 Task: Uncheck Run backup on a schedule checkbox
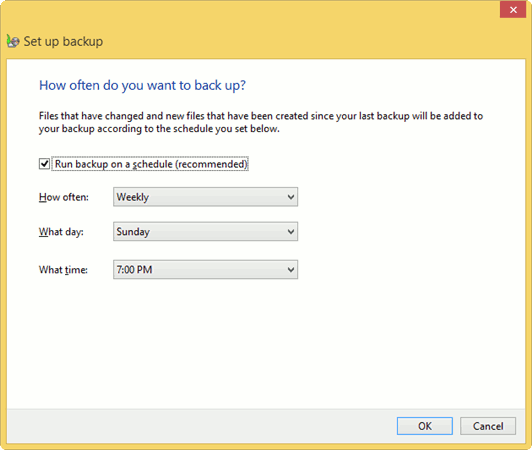point(44,164)
